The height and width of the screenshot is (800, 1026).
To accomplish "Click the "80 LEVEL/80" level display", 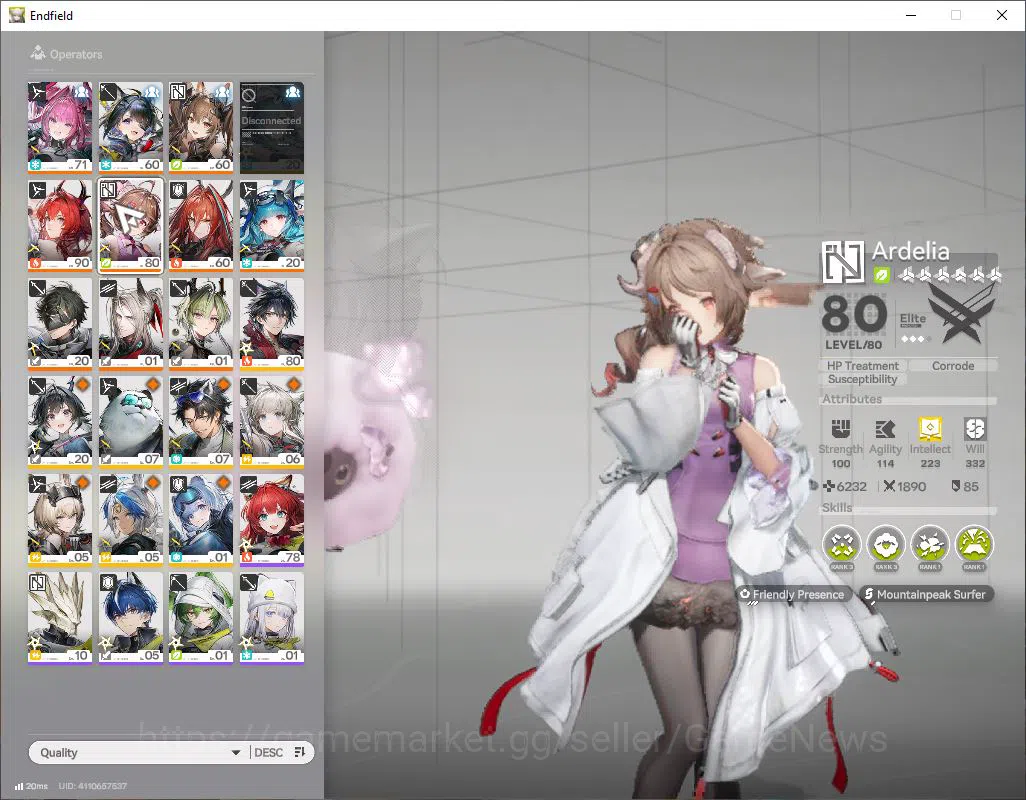I will click(854, 322).
